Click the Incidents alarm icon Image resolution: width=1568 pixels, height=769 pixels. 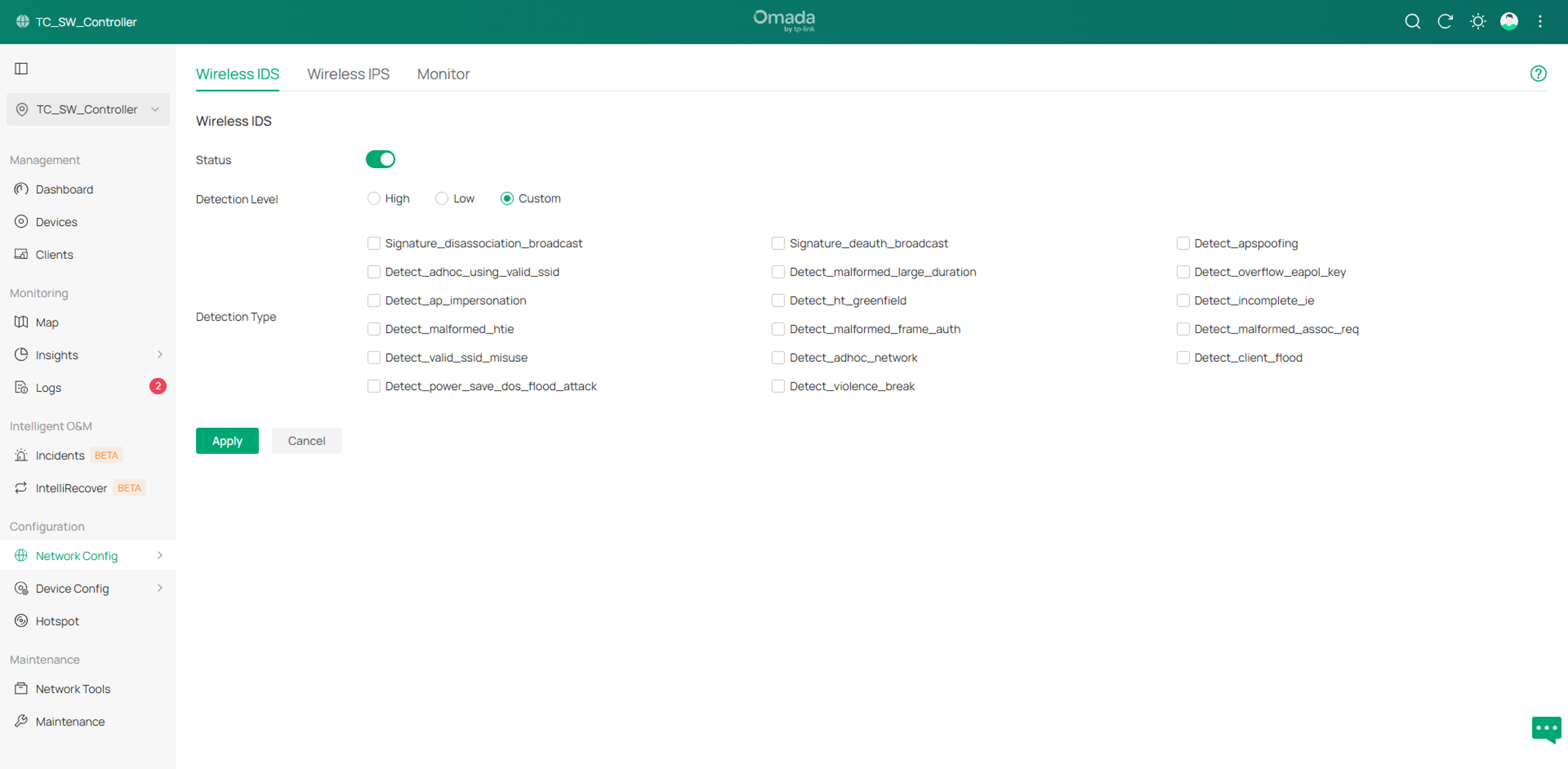coord(21,455)
